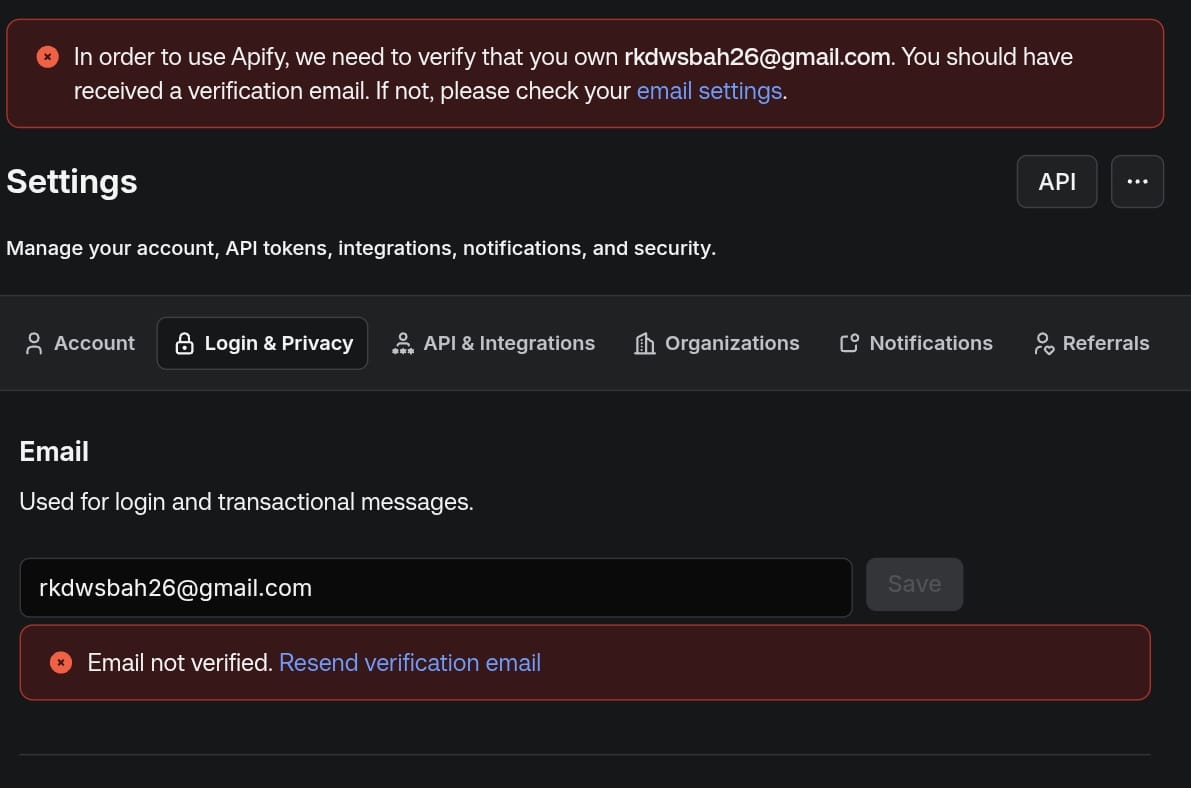Open the Referrals tab
Image resolution: width=1191 pixels, height=788 pixels.
(1091, 343)
